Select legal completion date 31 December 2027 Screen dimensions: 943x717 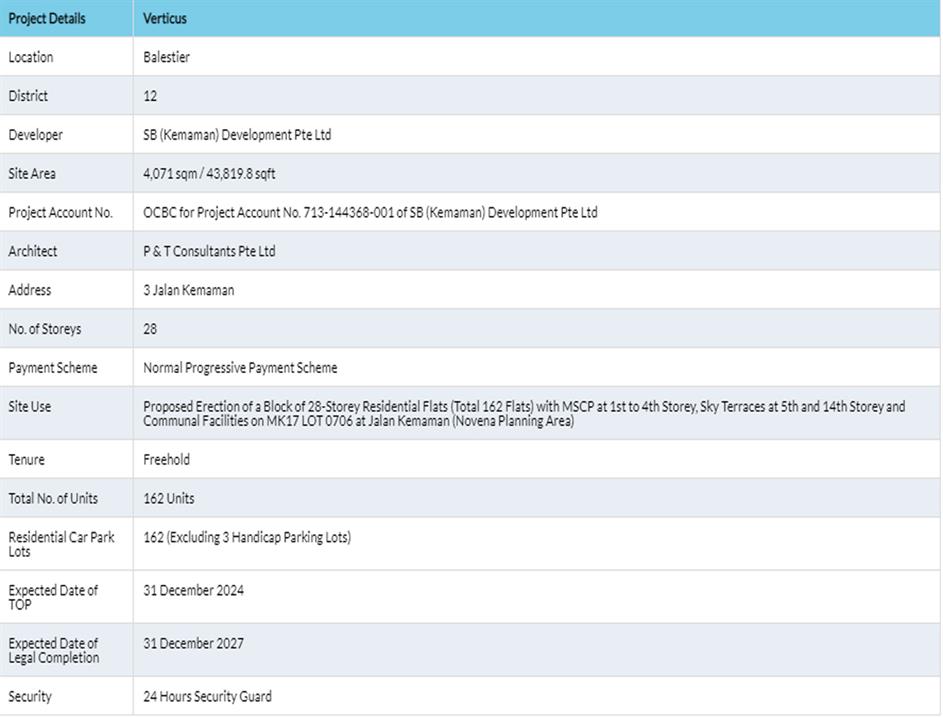(193, 643)
